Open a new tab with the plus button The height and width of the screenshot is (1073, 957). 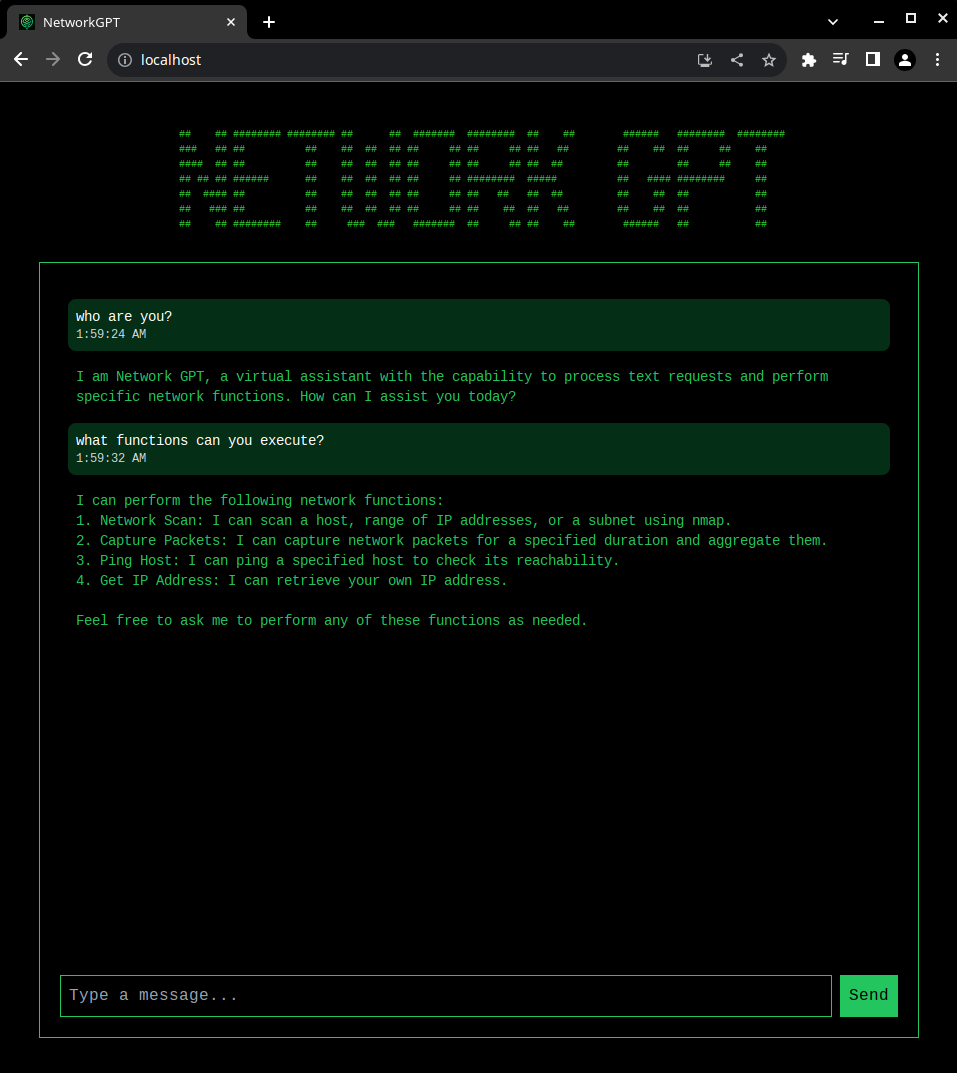click(x=268, y=21)
